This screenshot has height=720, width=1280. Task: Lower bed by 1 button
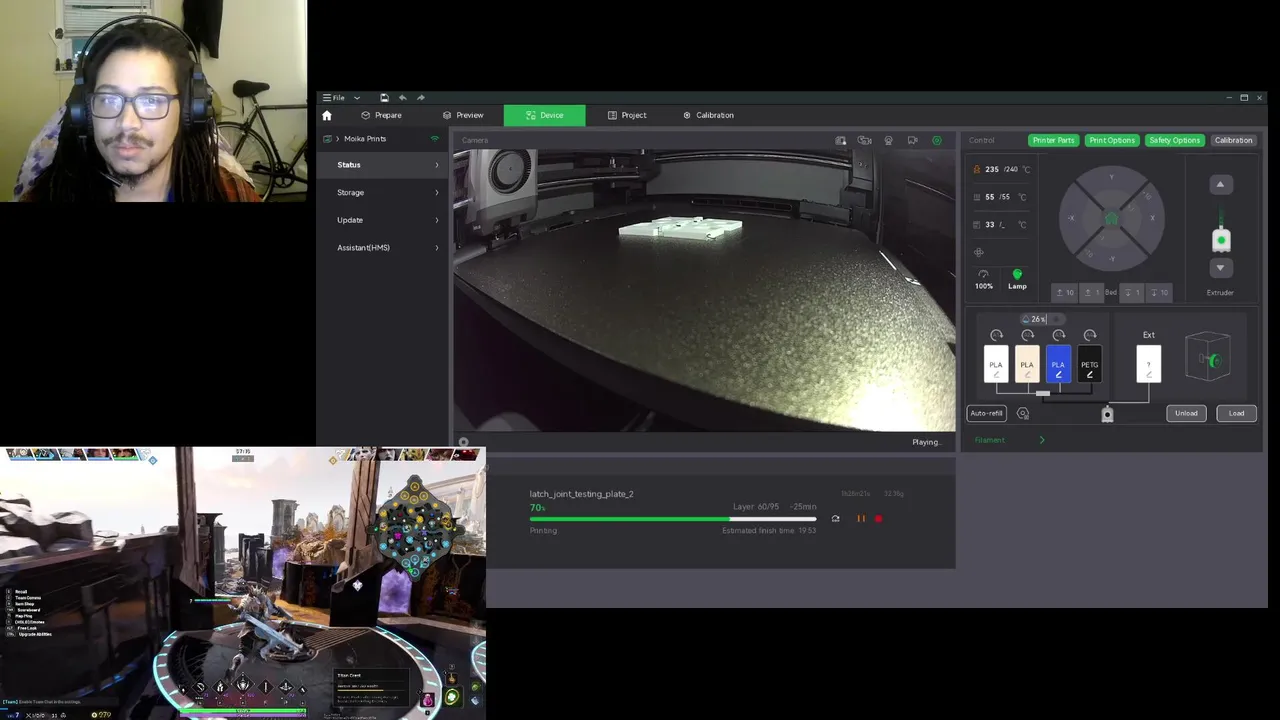click(x=1132, y=292)
